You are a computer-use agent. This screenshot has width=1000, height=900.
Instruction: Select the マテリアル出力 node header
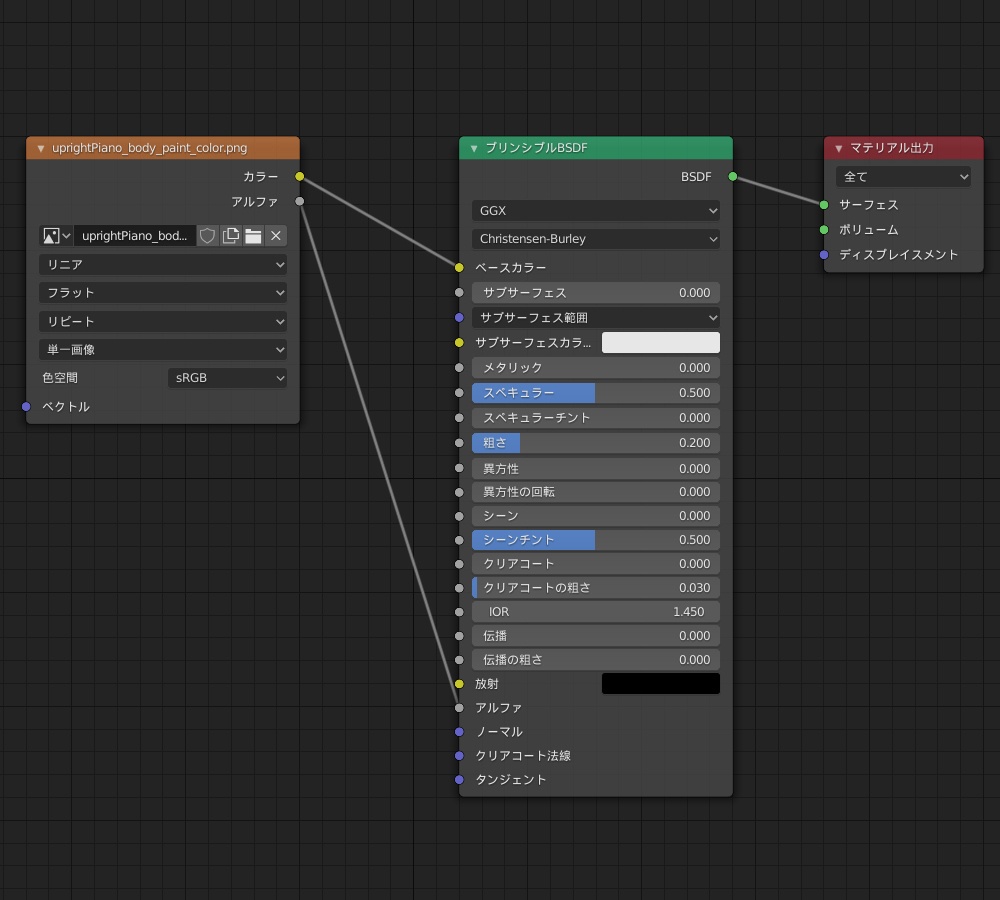point(903,148)
